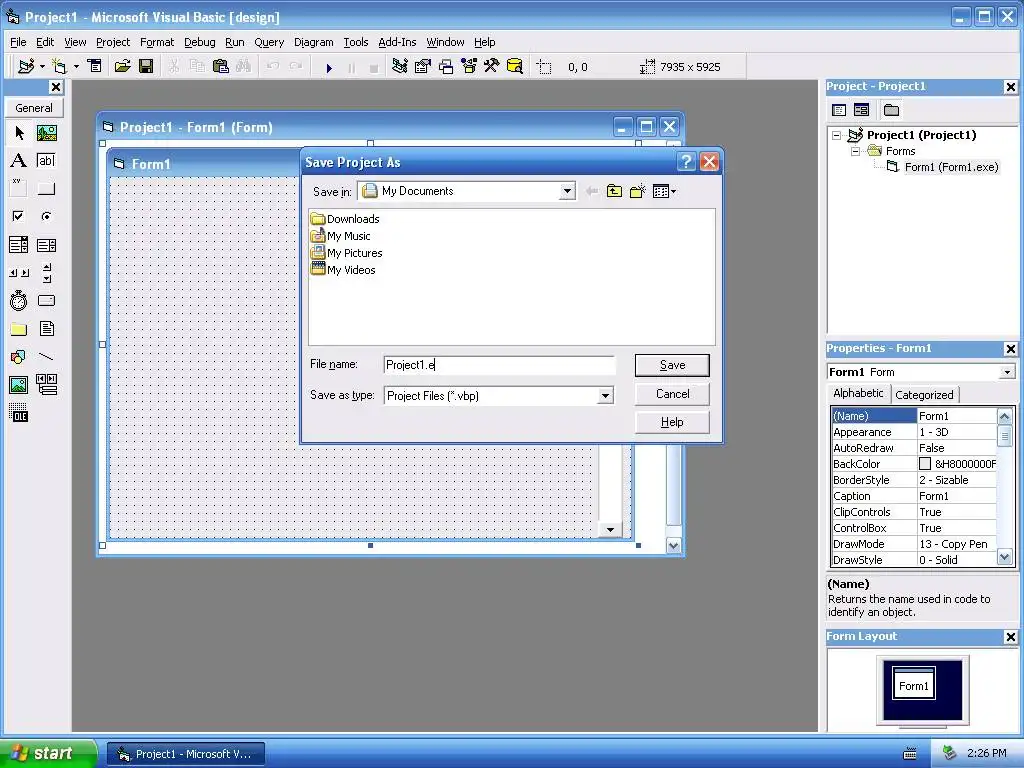The width and height of the screenshot is (1024, 768).
Task: Click Form1 thumbnail in Form Layout
Action: (913, 685)
